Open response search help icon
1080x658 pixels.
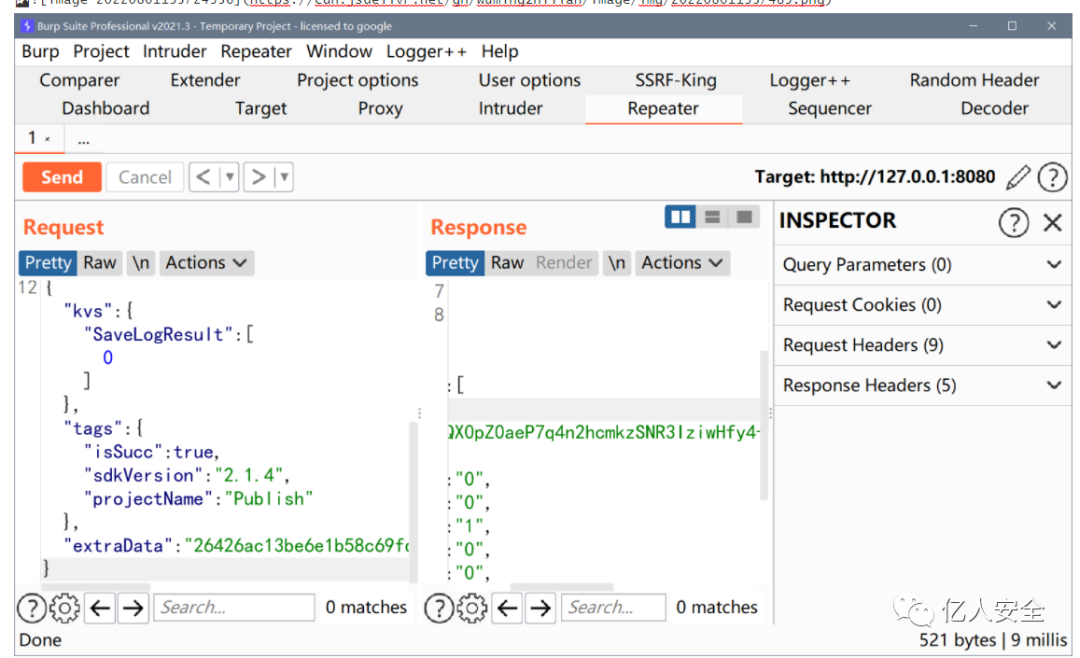tap(439, 608)
